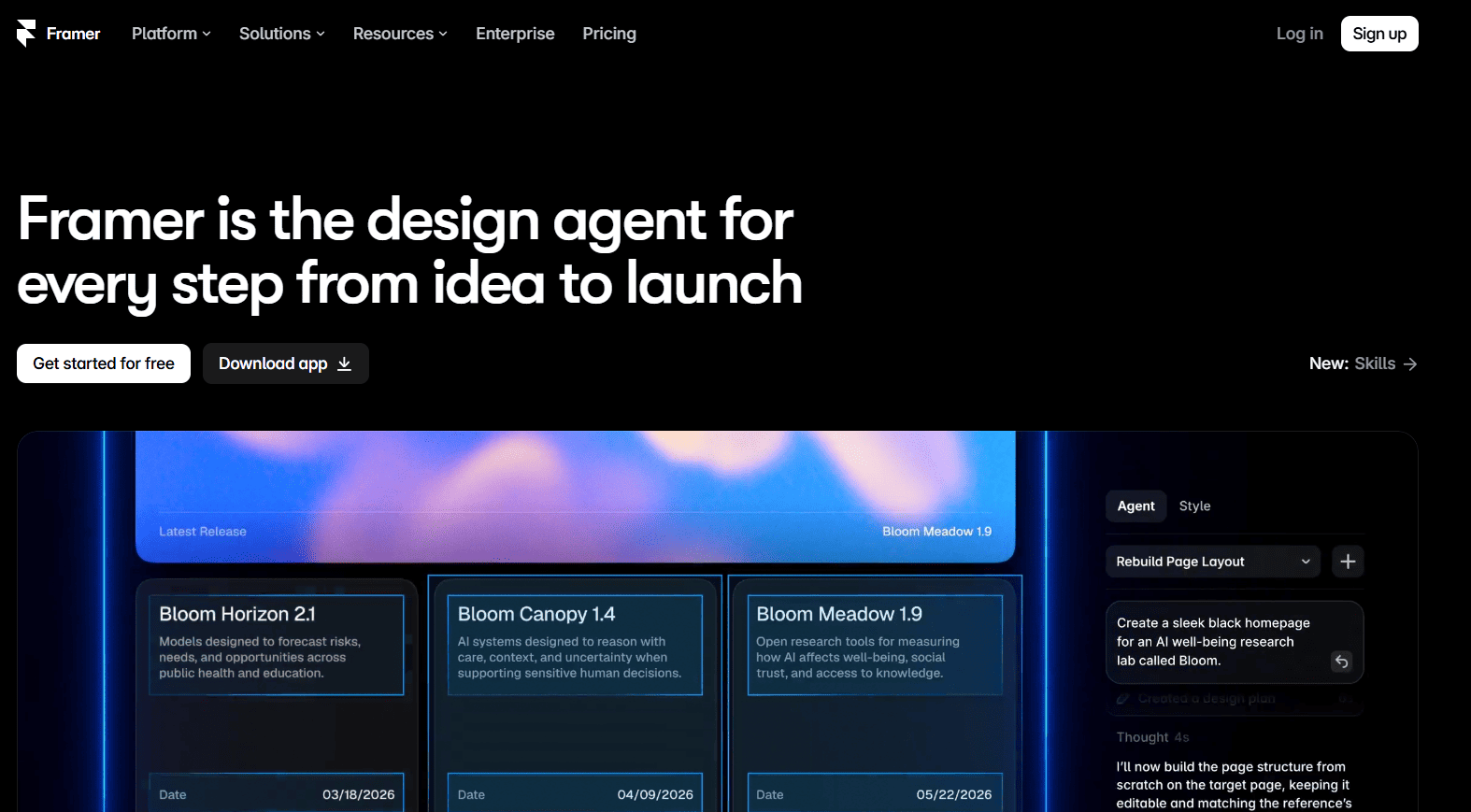Switch to the Agent tab
1471x812 pixels.
tap(1136, 506)
